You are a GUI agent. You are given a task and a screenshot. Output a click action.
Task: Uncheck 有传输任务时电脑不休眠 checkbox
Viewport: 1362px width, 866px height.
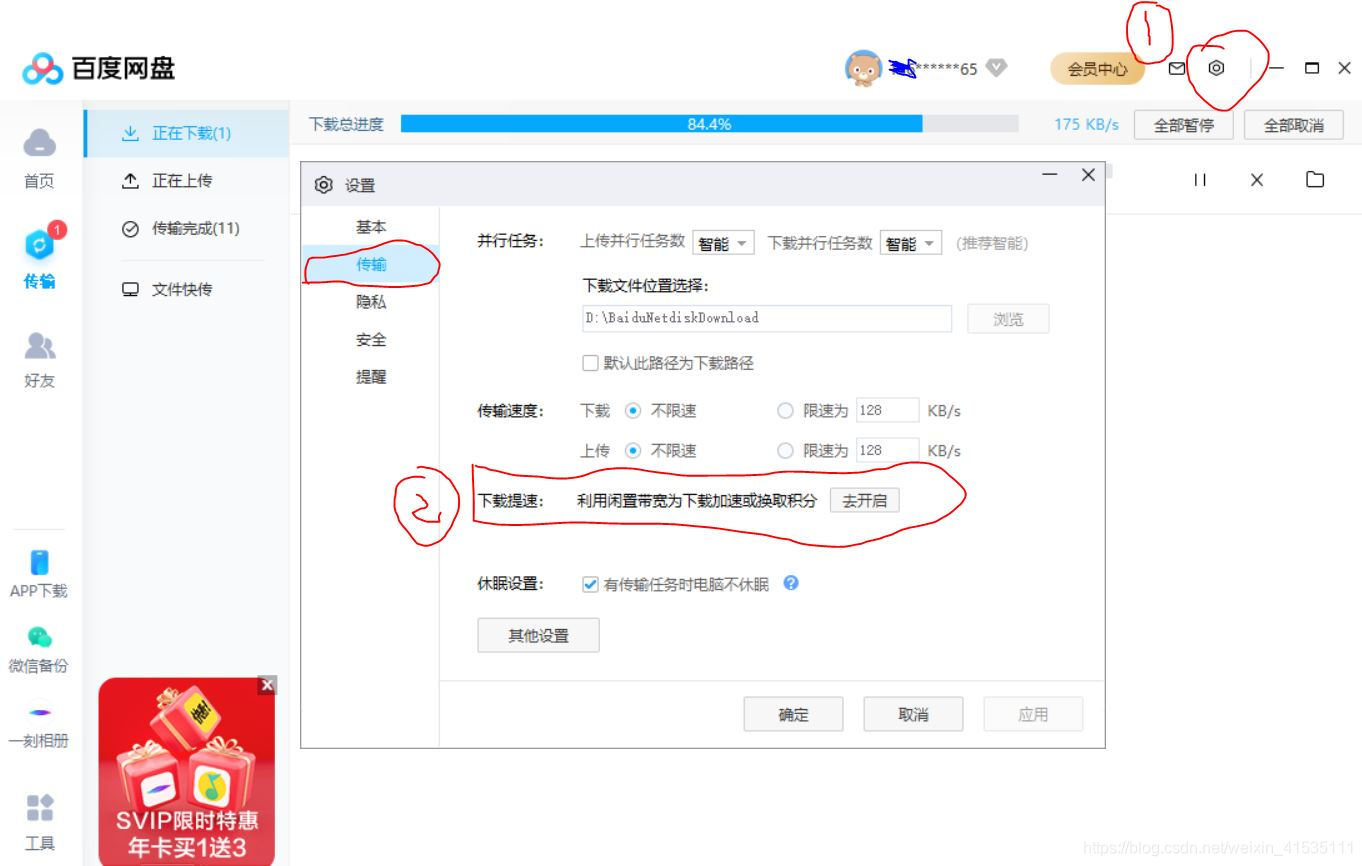pyautogui.click(x=590, y=585)
